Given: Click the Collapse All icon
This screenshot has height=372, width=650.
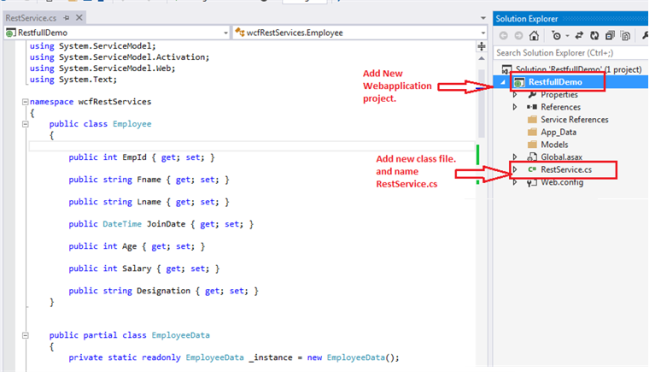Looking at the screenshot, I should click(x=610, y=36).
